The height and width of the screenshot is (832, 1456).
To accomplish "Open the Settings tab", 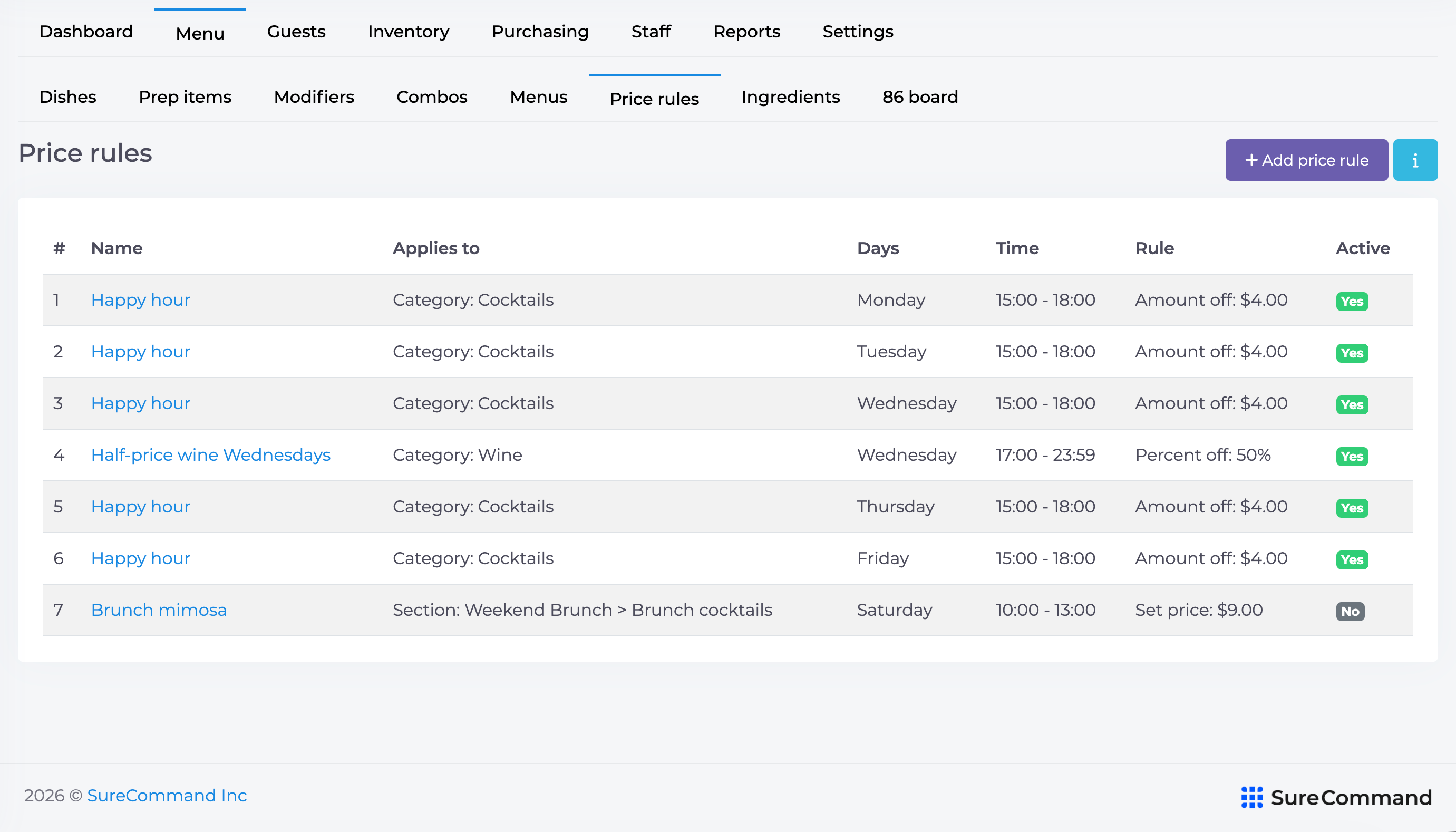I will (x=858, y=32).
